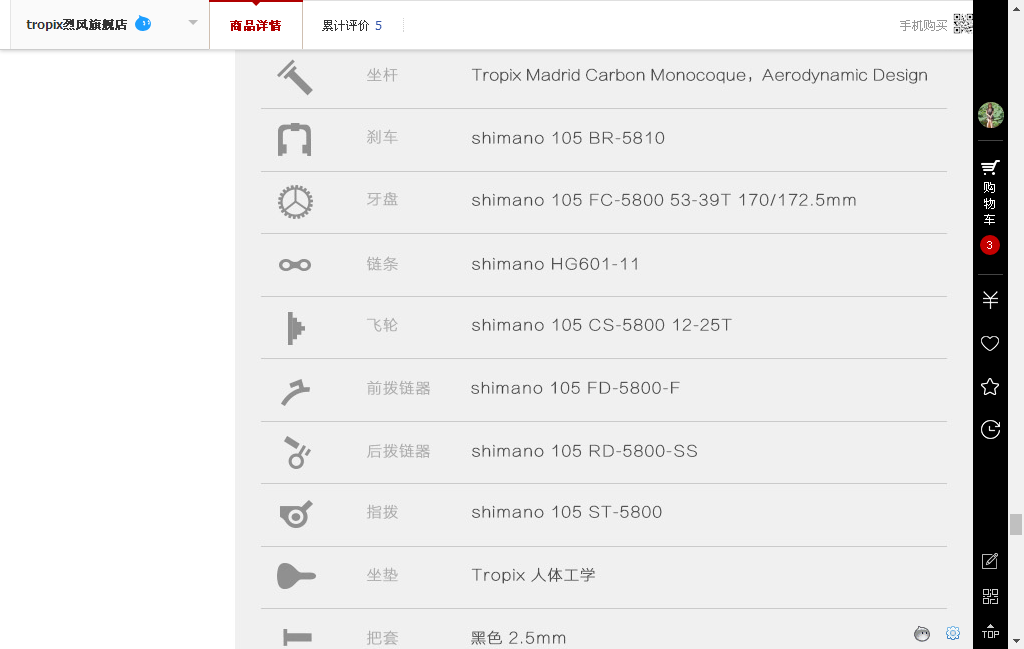Click the heart favorites icon
Viewport: 1024px width, 649px height.
tap(990, 344)
